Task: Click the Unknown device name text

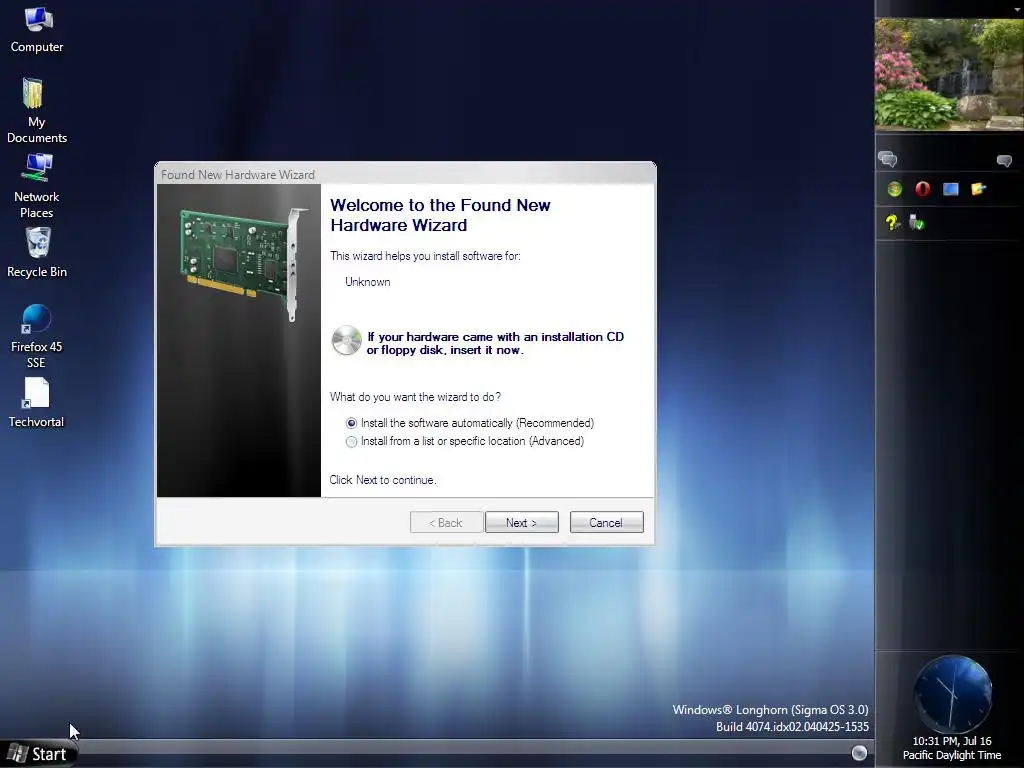Action: coord(368,282)
